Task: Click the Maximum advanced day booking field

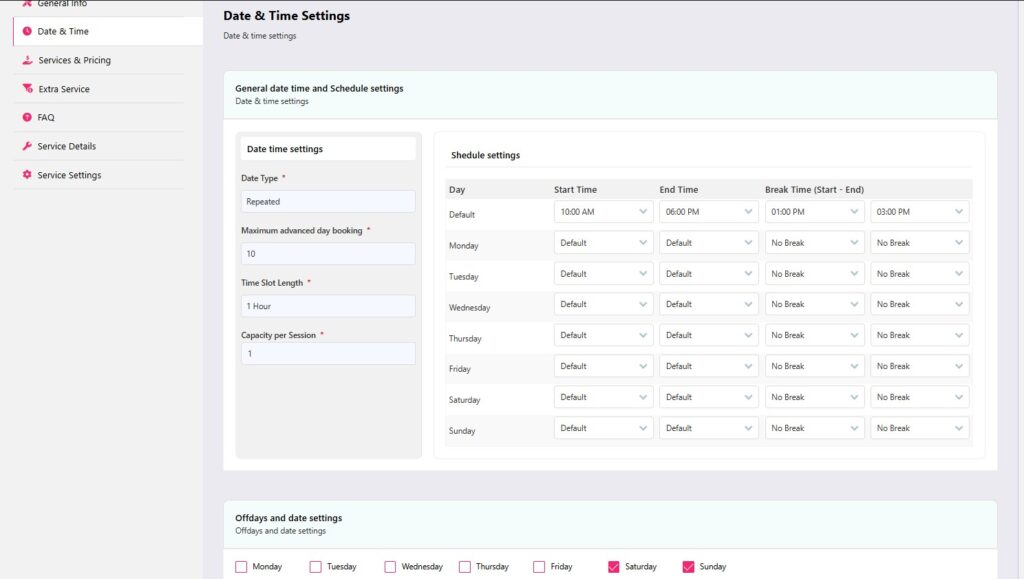Action: tap(328, 253)
